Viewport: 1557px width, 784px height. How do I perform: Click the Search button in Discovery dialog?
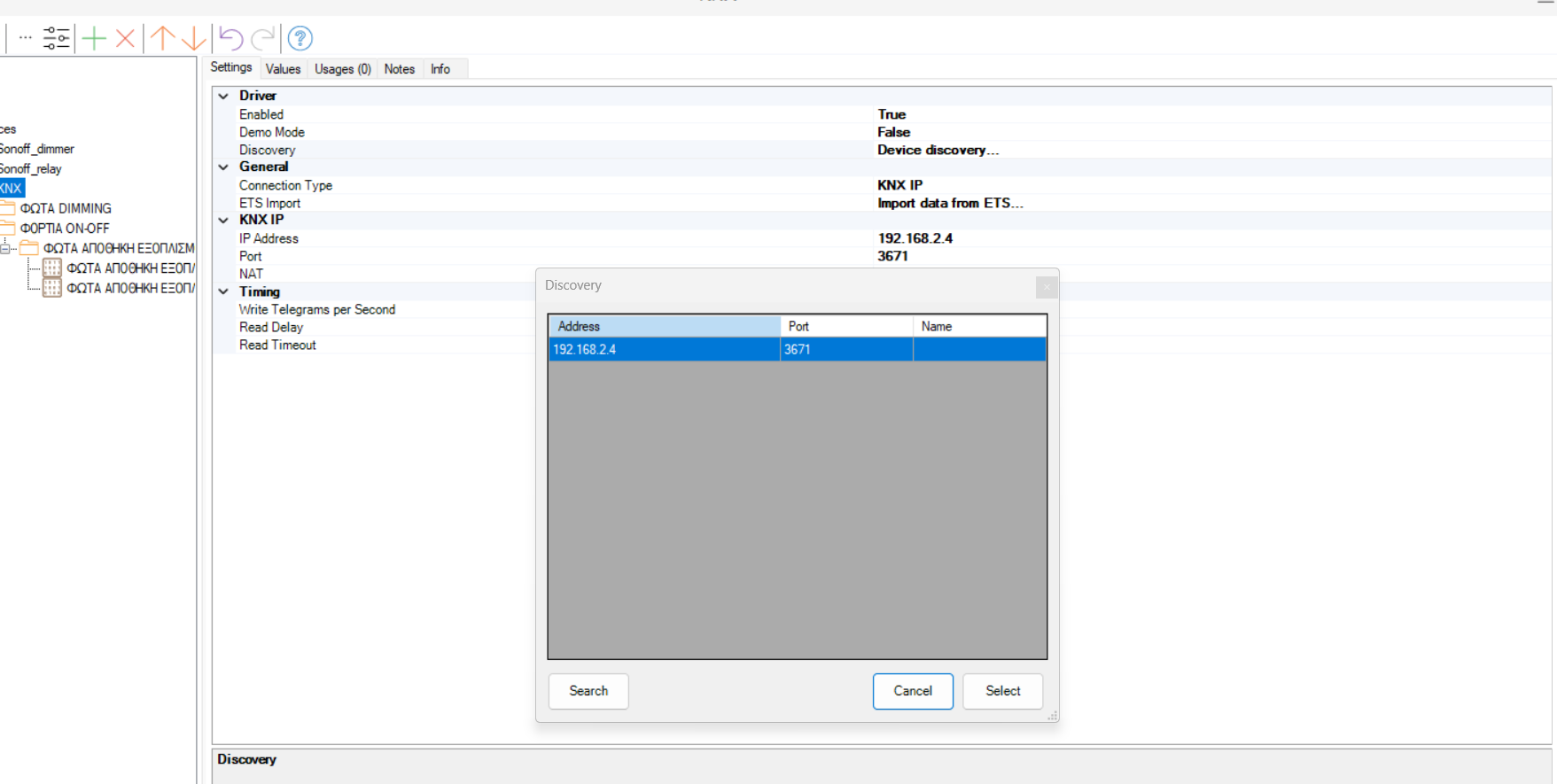click(x=588, y=691)
